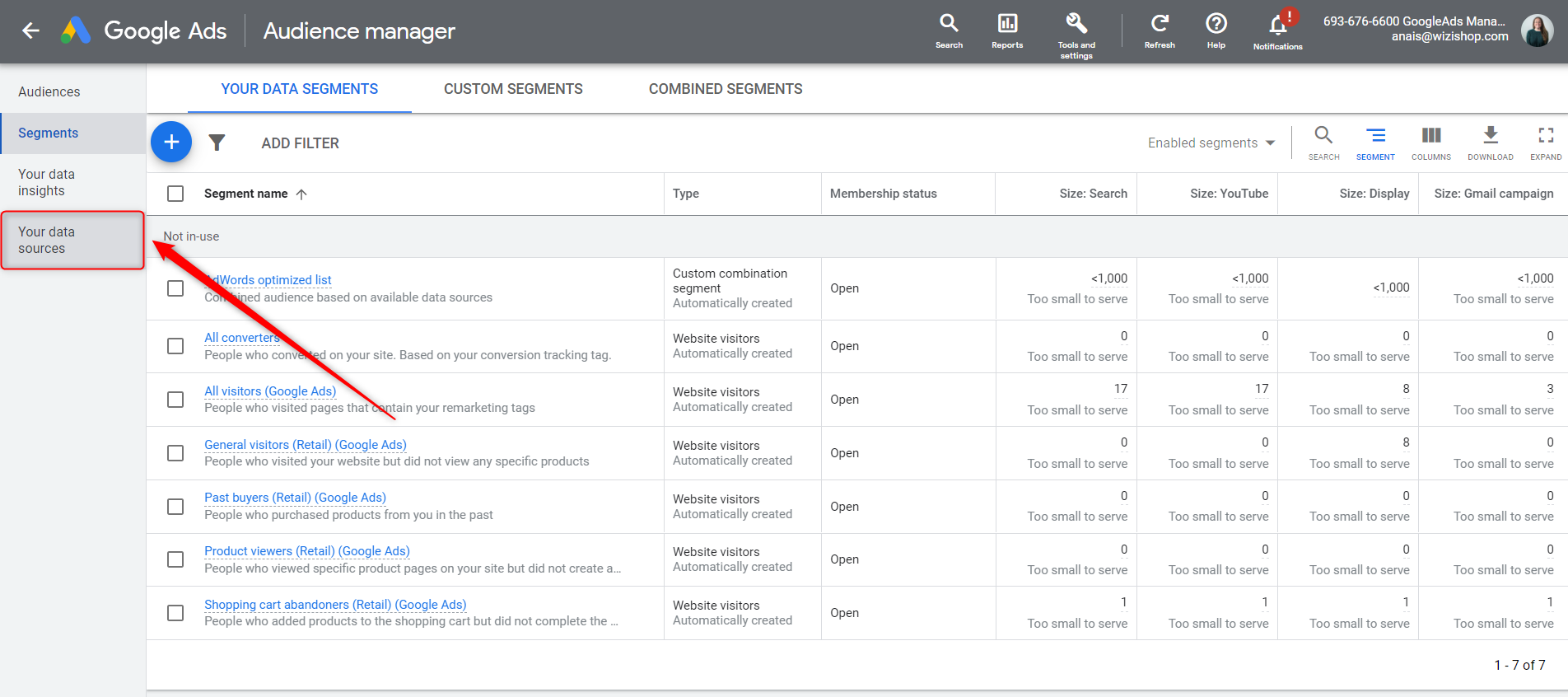Open the Enabled segments dropdown
1568x697 pixels.
pyautogui.click(x=1211, y=143)
